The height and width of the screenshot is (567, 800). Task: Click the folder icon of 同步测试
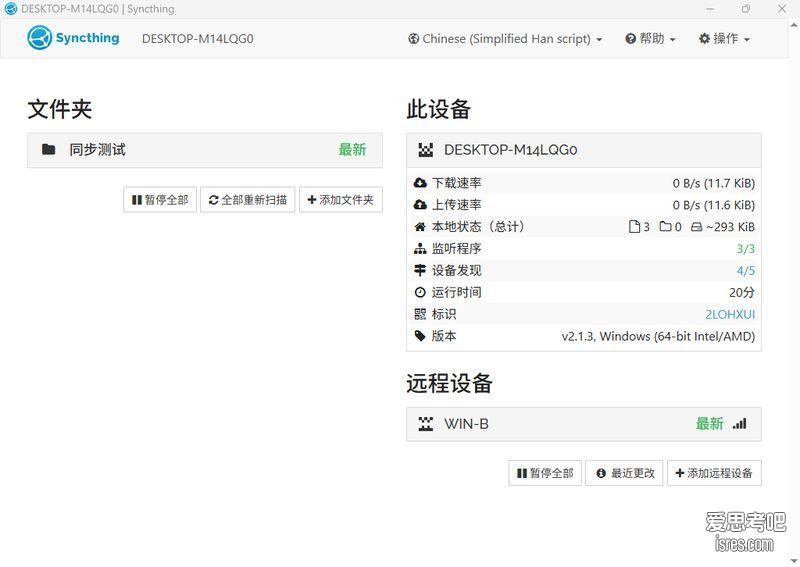(x=48, y=150)
